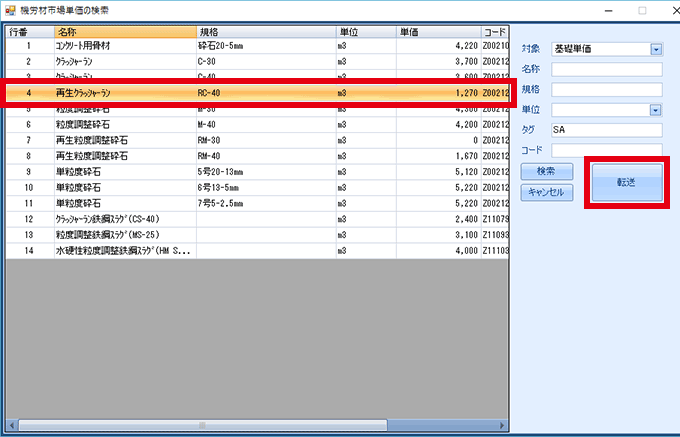Click the 規格 column header

pyautogui.click(x=265, y=31)
